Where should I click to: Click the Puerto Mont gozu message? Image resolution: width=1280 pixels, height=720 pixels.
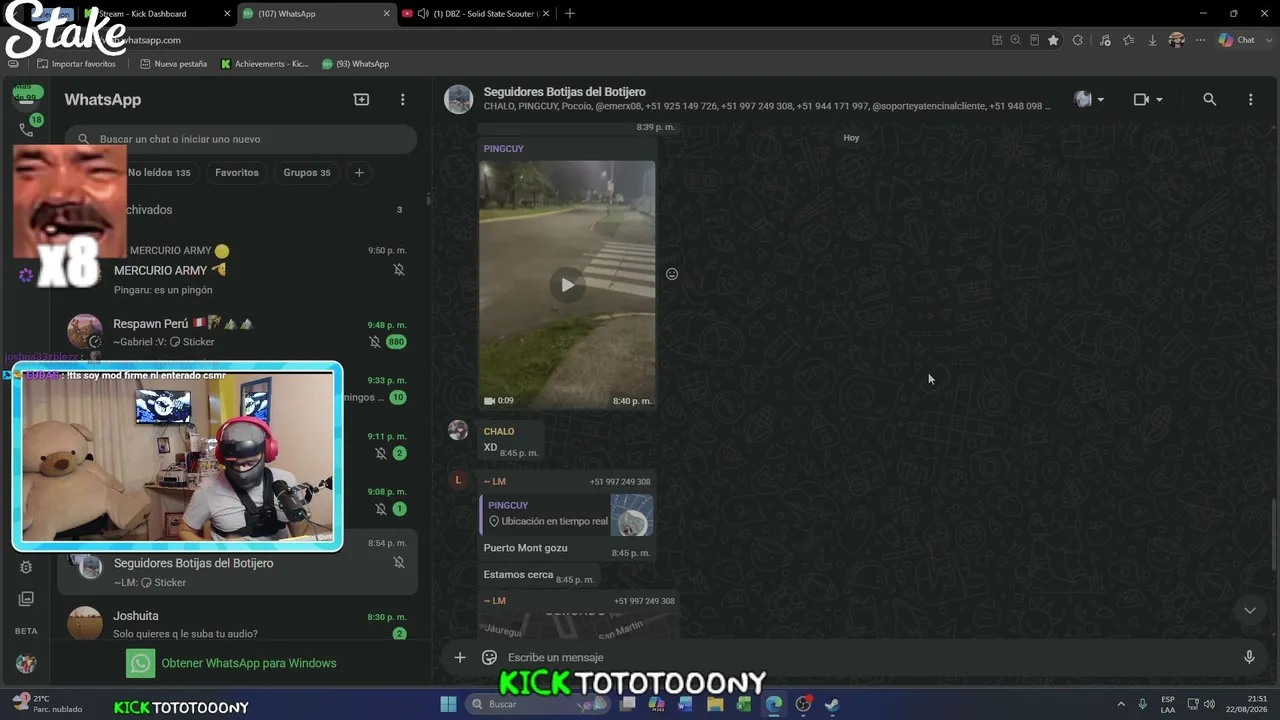[x=525, y=548]
